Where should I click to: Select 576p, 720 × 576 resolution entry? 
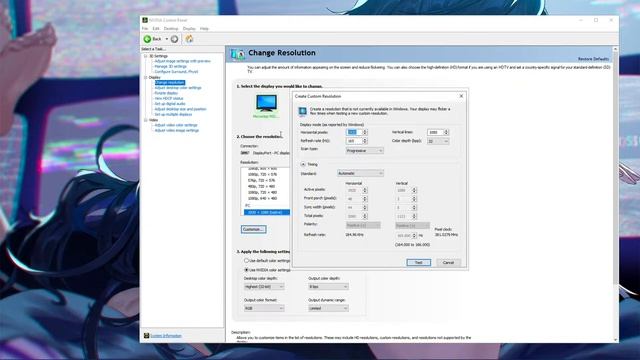(263, 180)
